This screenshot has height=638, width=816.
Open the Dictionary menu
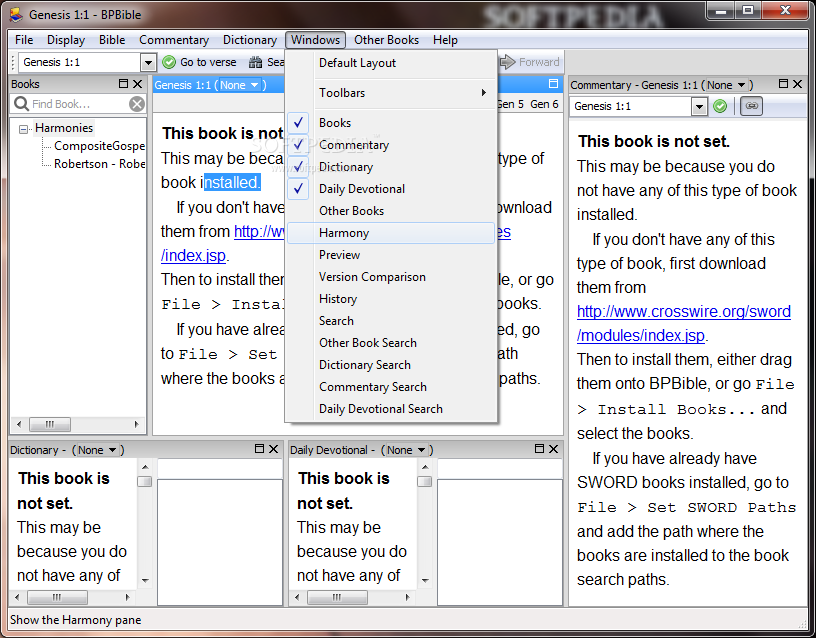(250, 40)
